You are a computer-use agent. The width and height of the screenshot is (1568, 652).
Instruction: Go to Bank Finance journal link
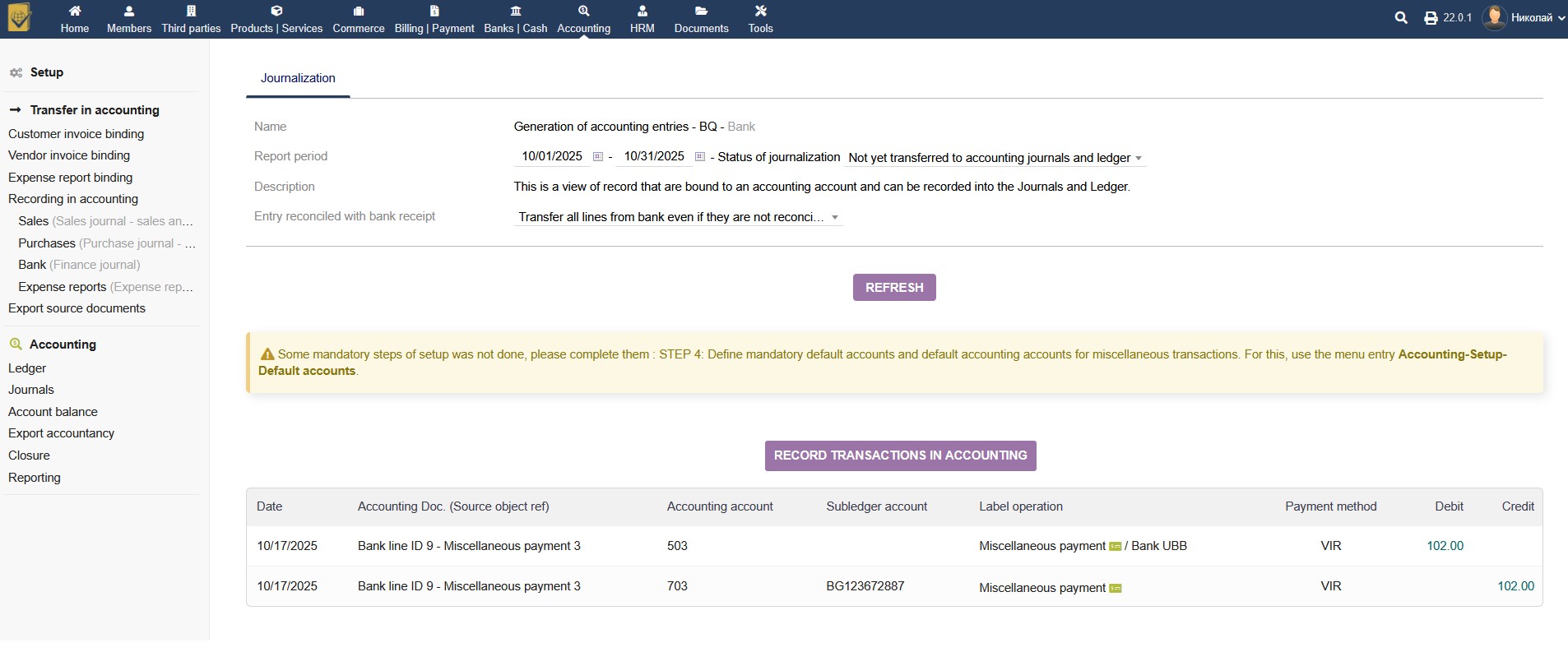pyautogui.click(x=79, y=265)
